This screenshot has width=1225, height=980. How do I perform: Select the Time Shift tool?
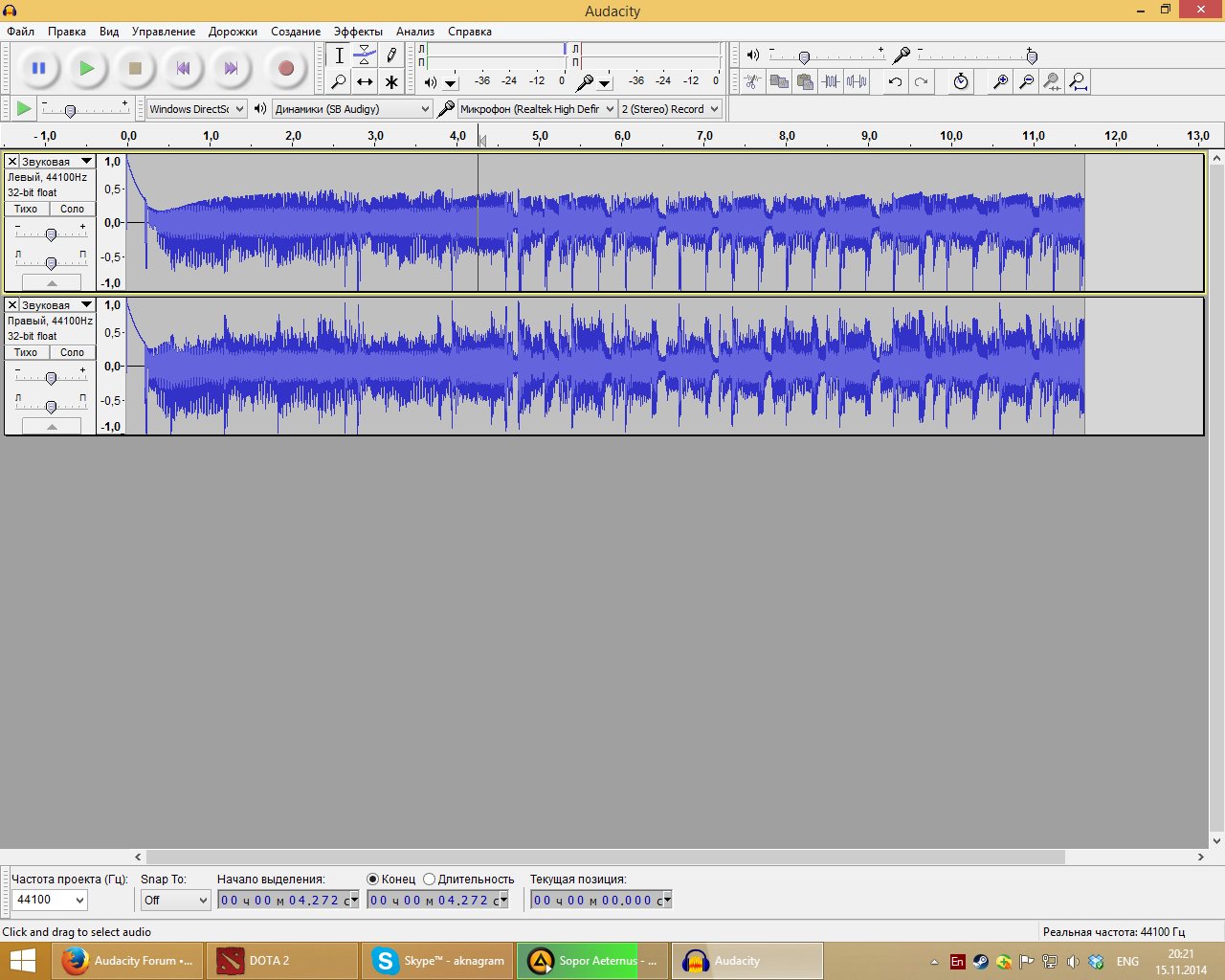coord(365,81)
